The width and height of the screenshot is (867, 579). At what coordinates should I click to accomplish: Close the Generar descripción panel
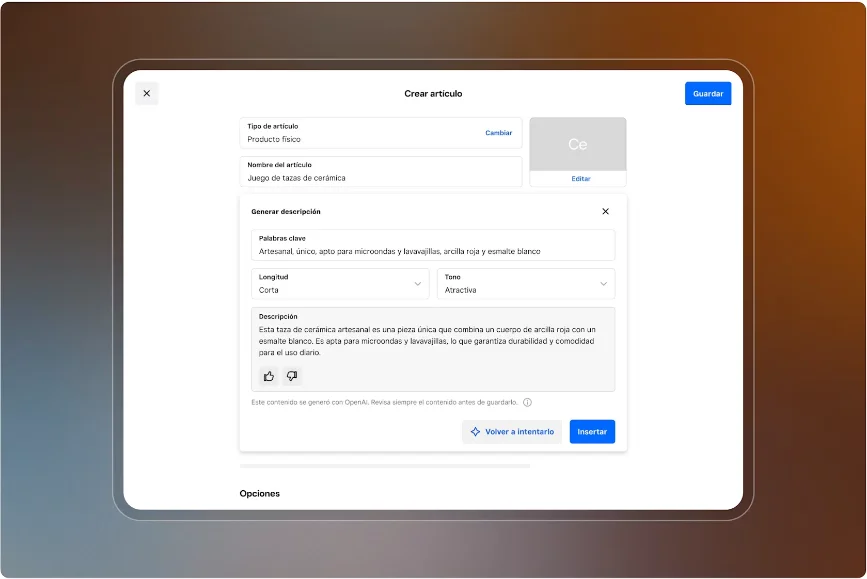tap(605, 211)
